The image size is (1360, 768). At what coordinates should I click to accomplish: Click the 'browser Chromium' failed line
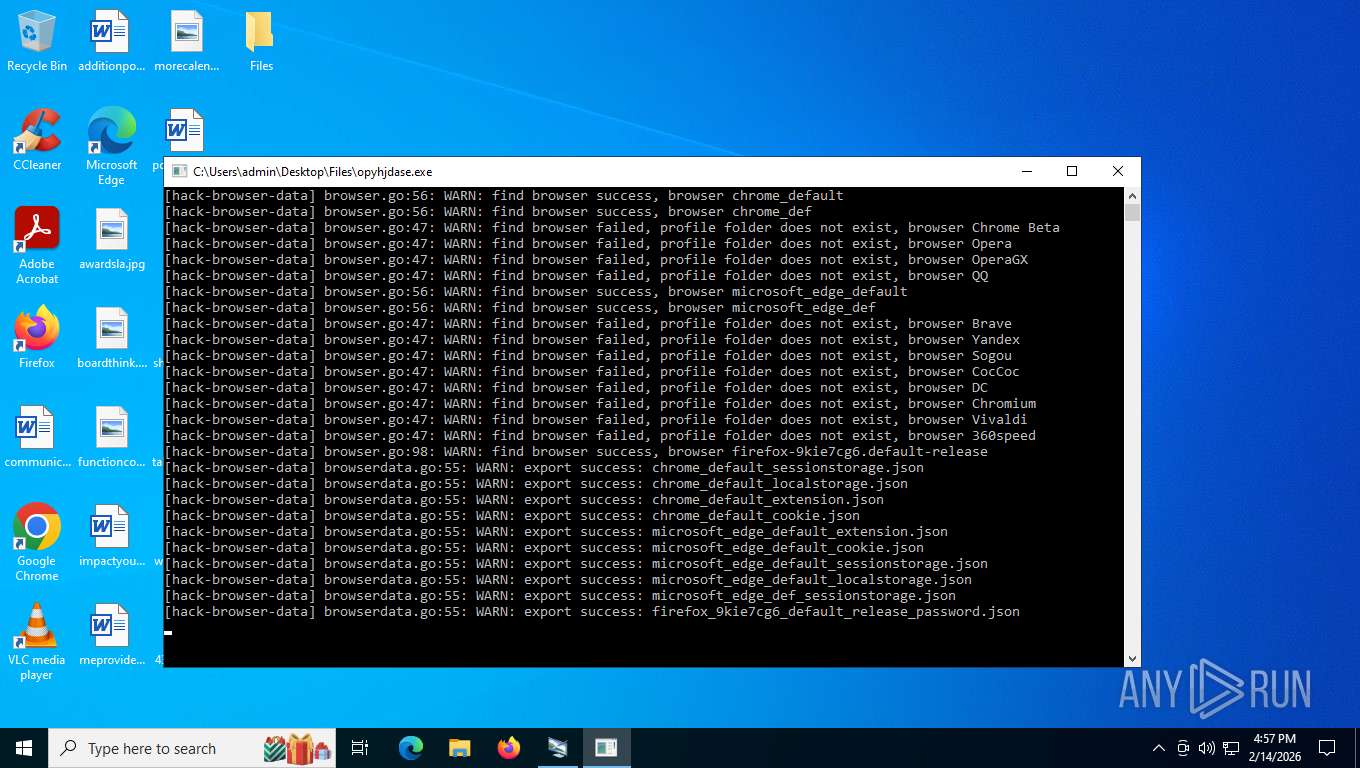pyautogui.click(x=600, y=403)
